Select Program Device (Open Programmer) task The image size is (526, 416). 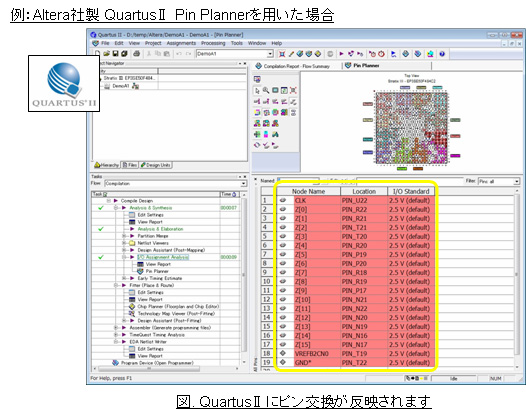click(x=157, y=363)
